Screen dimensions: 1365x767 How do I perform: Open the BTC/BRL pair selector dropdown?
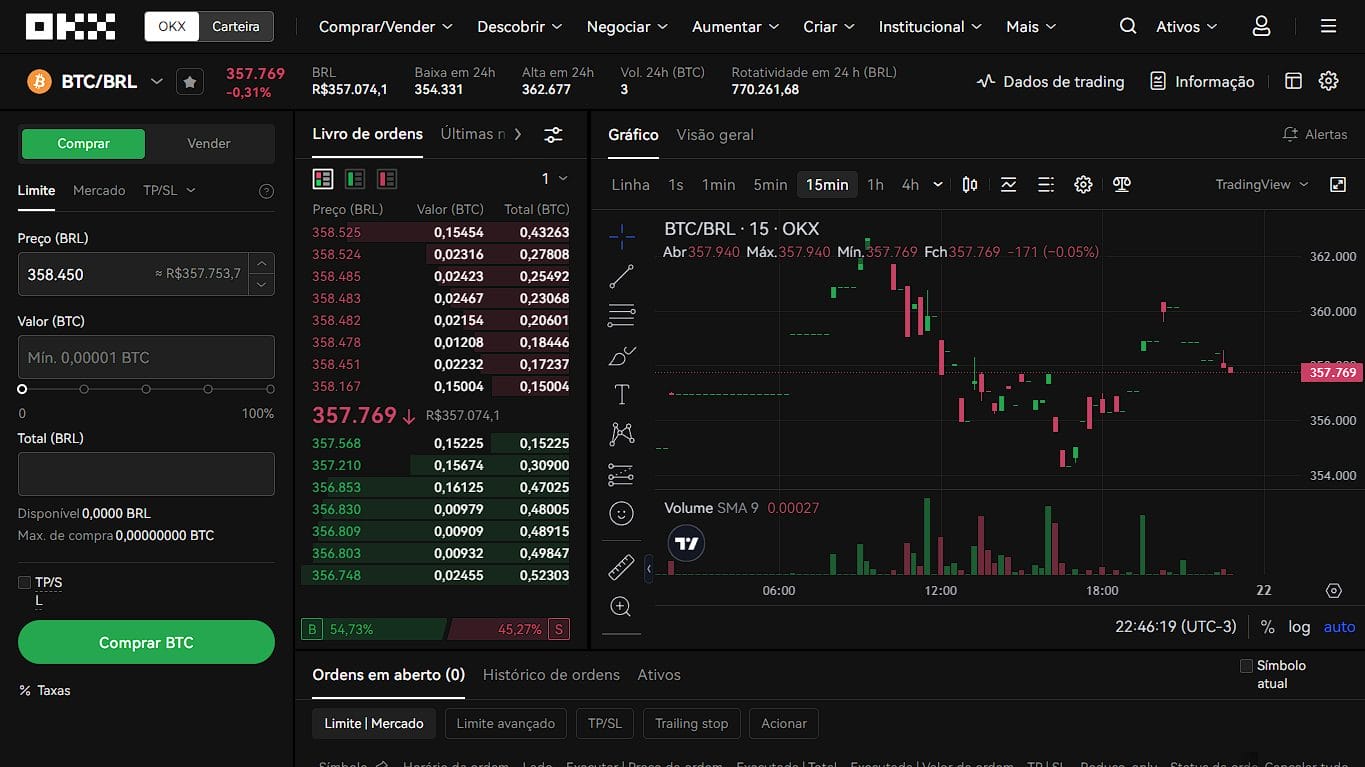(x=157, y=81)
